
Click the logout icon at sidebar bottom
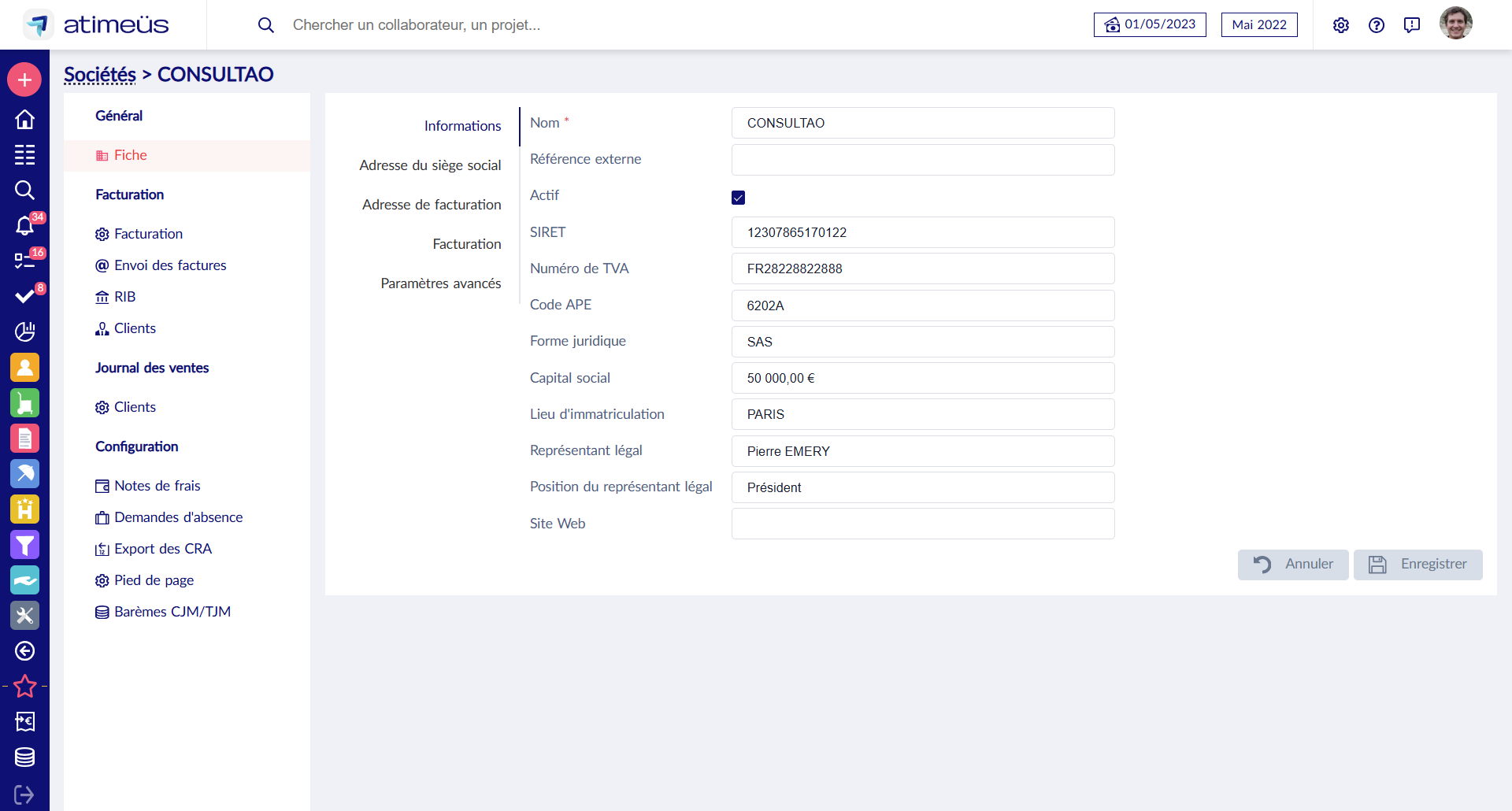[x=24, y=794]
